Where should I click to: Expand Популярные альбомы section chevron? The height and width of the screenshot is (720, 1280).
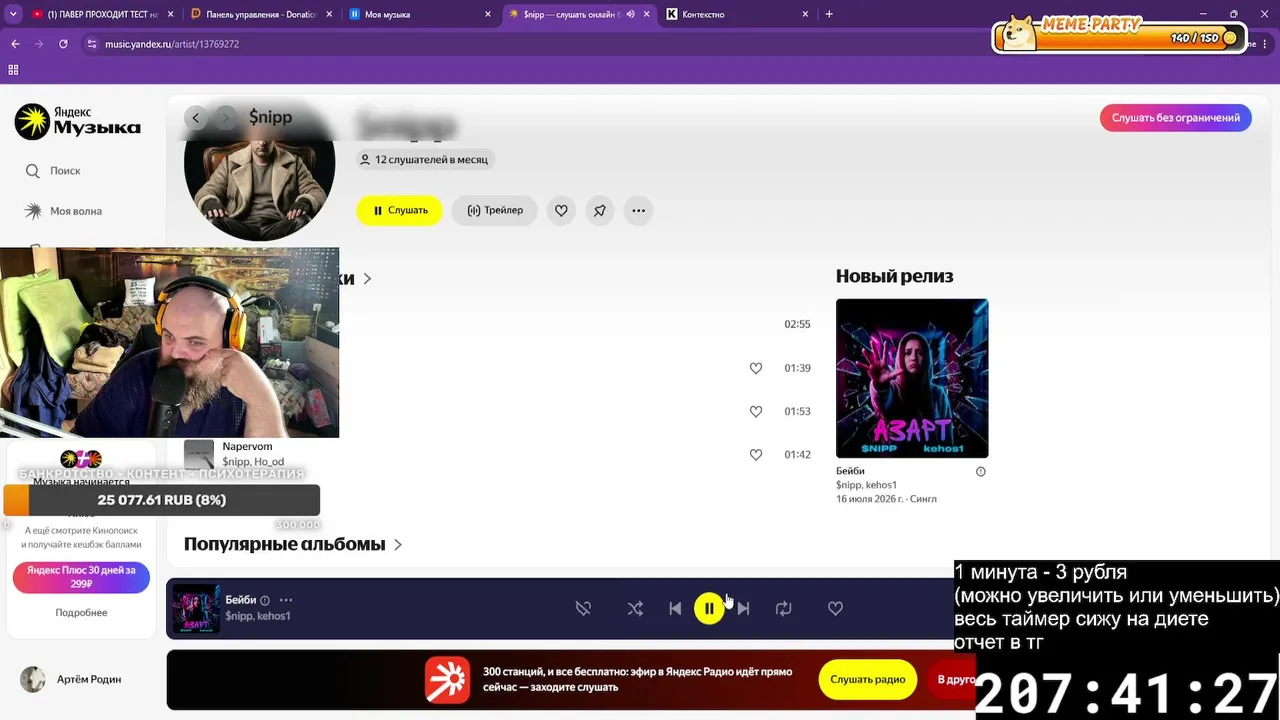398,545
